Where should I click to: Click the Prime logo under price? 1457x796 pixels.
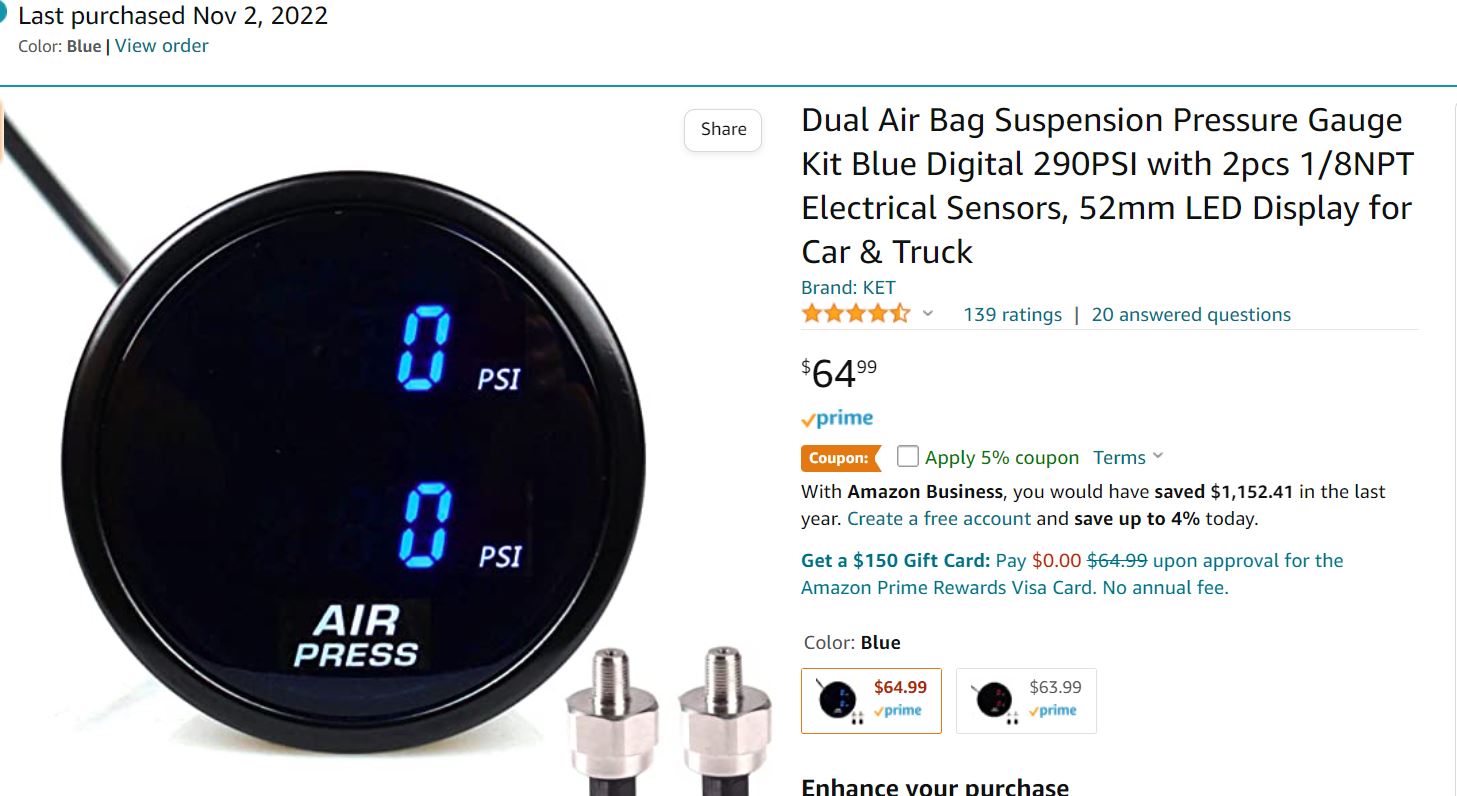click(x=837, y=419)
